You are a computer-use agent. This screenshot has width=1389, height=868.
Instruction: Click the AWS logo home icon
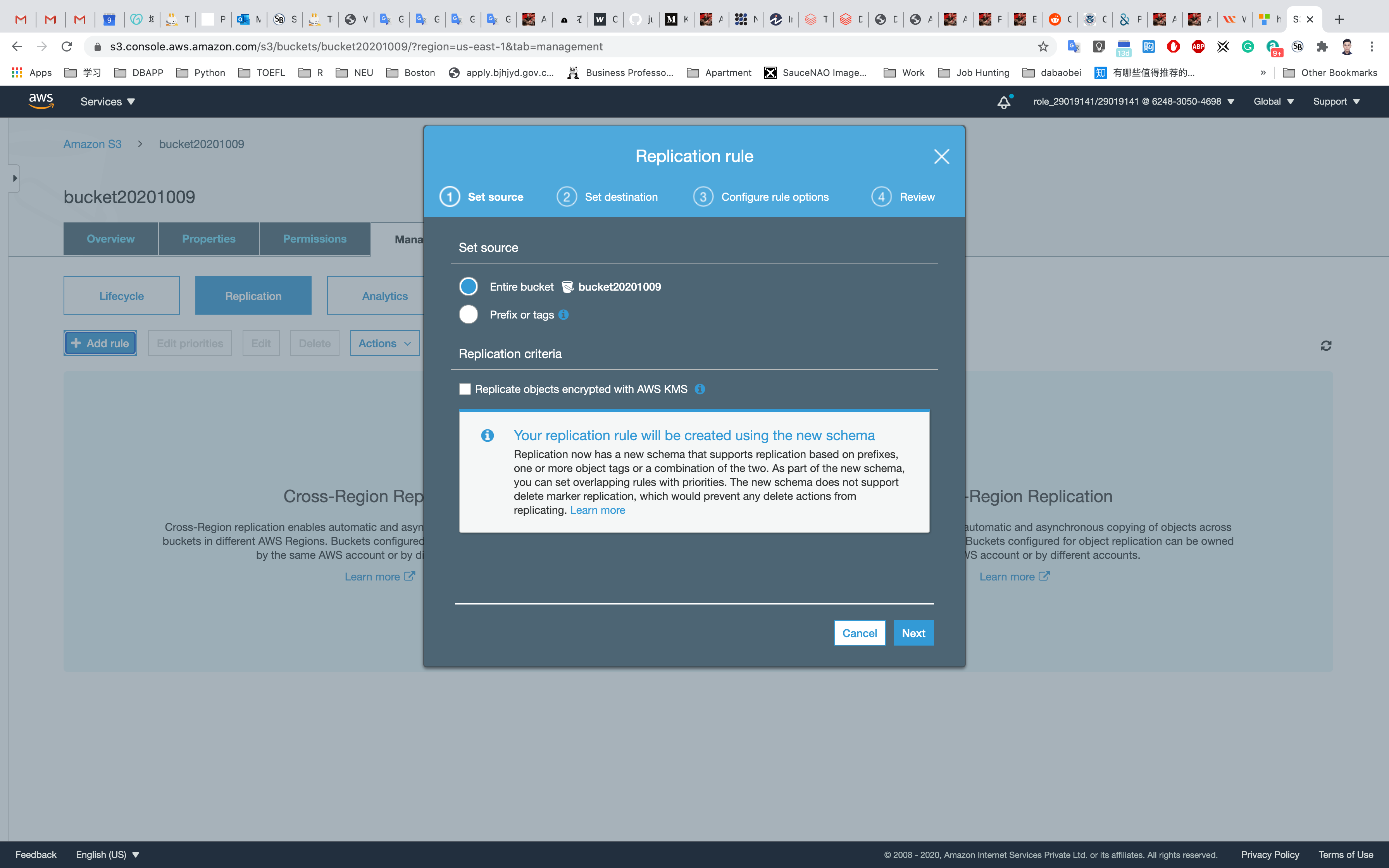click(41, 101)
